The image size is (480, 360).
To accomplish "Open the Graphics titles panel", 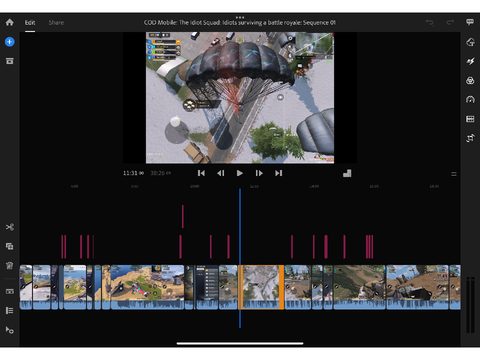I will [x=470, y=42].
